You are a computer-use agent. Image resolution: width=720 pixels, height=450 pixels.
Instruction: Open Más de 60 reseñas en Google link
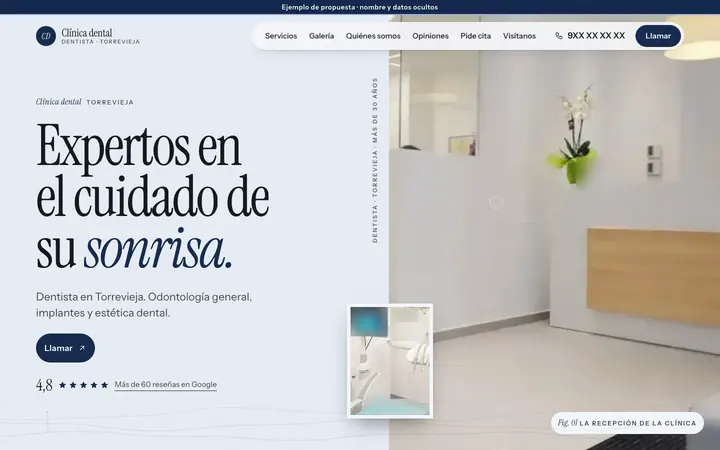[x=166, y=385]
